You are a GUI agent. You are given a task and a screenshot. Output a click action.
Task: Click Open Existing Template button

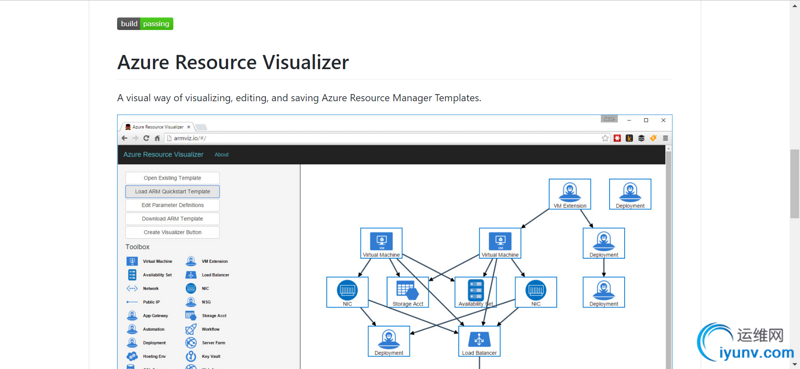172,178
